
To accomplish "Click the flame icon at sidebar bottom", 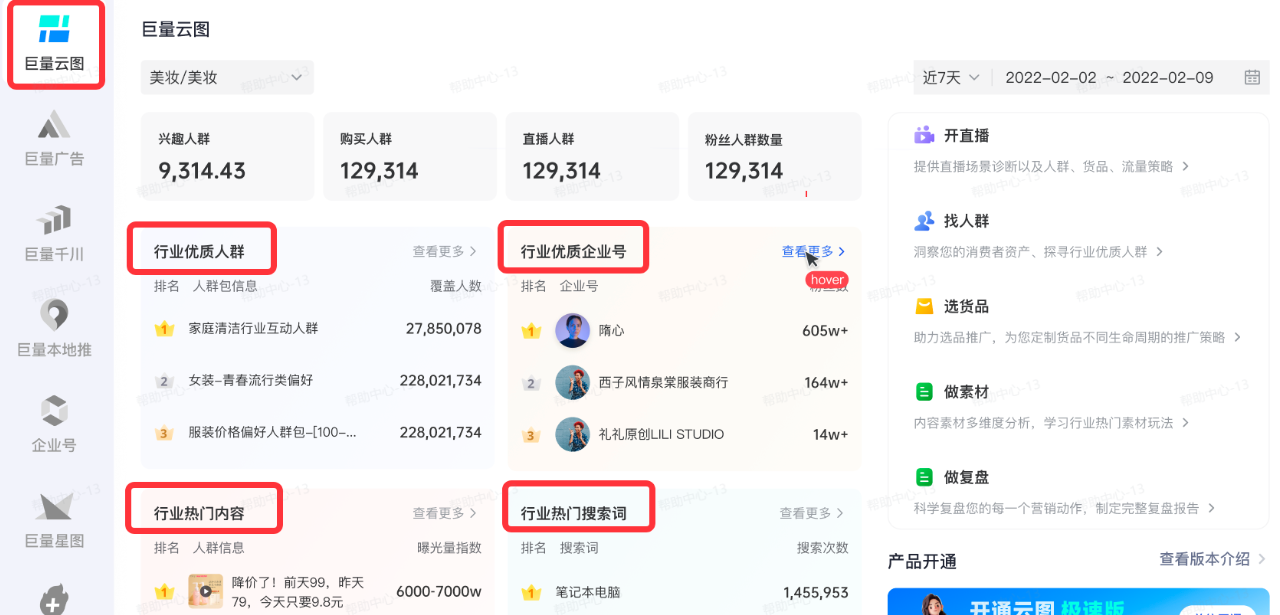I will [54, 600].
